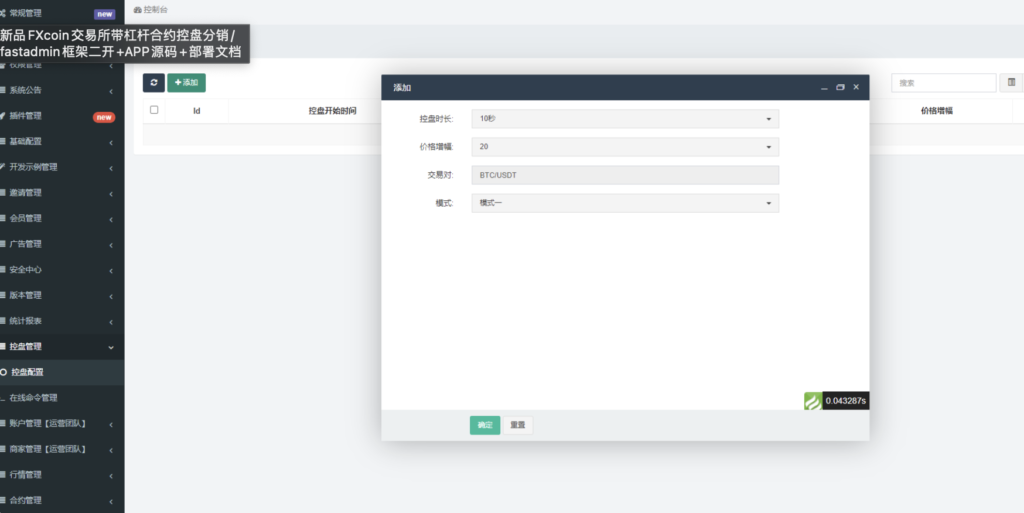This screenshot has width=1024, height=513.
Task: Open 在线命令管理 in the sidebar
Action: coord(40,398)
